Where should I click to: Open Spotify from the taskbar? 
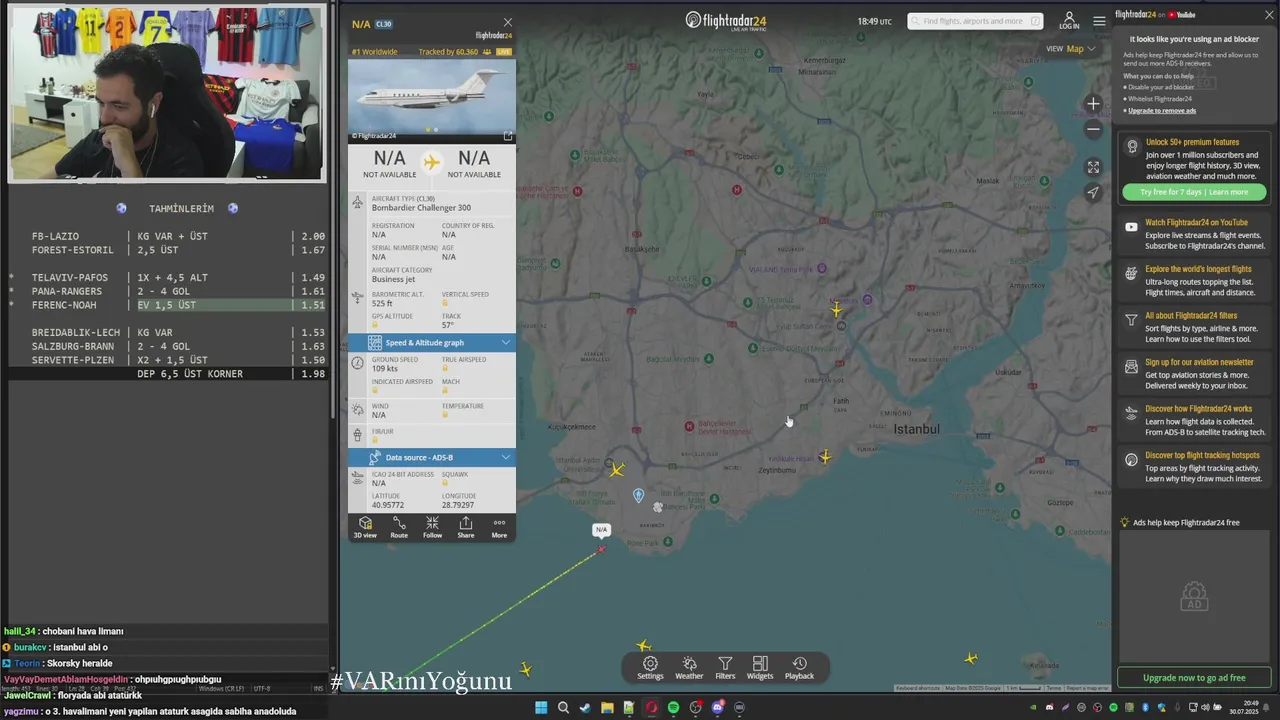(673, 707)
